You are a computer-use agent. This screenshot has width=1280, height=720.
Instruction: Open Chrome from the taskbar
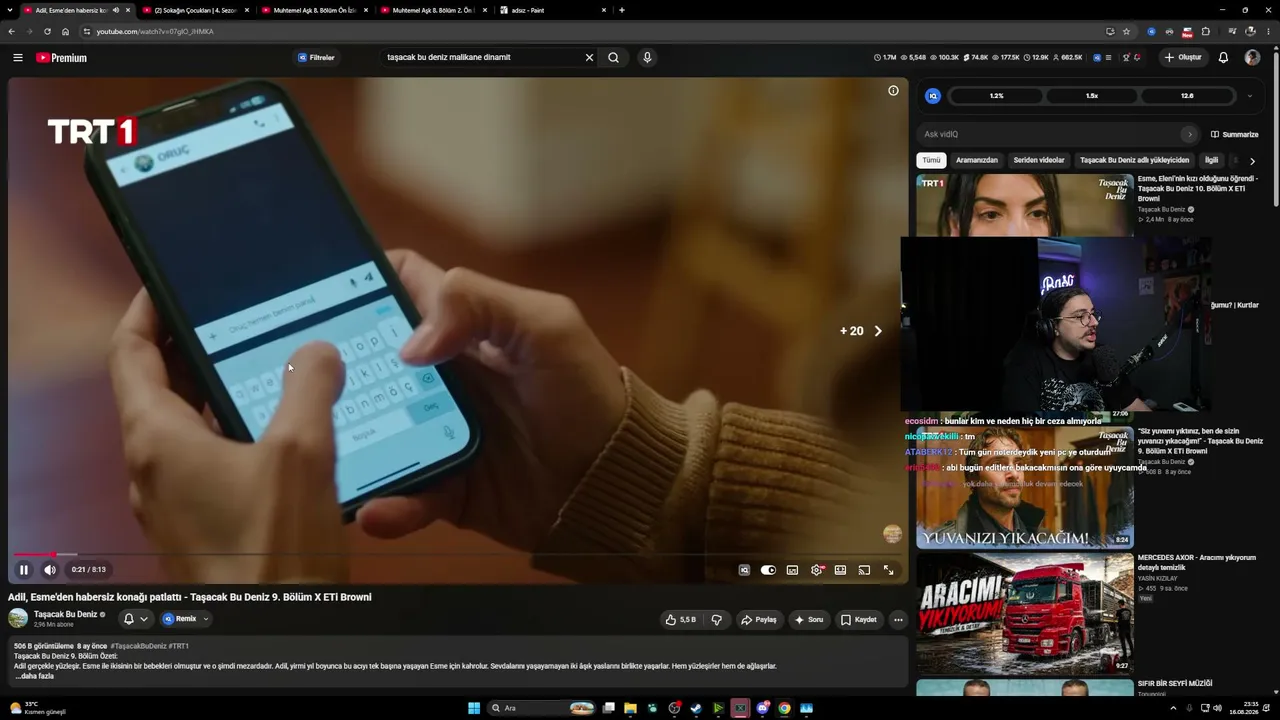784,708
